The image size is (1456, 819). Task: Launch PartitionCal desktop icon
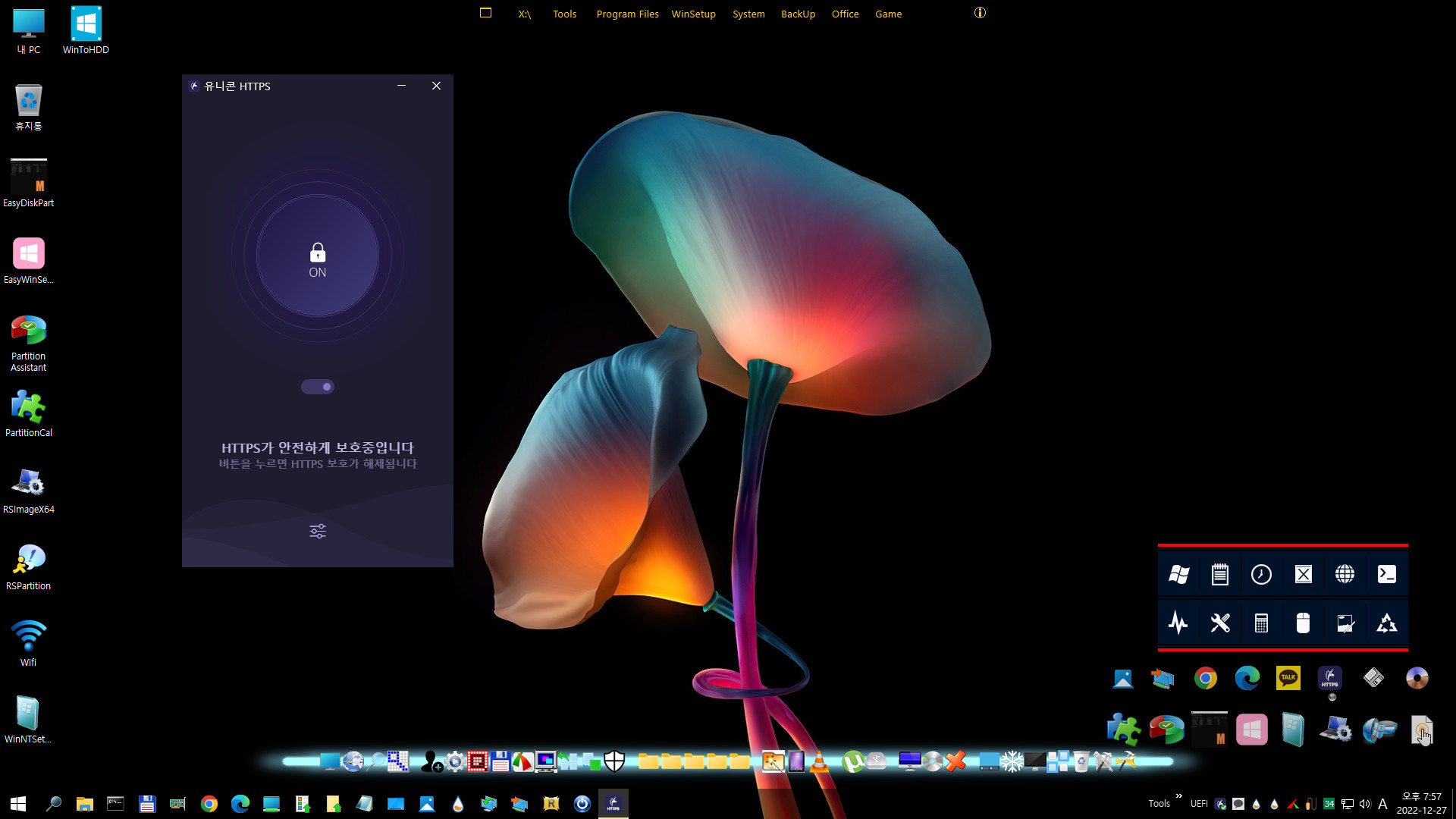[x=29, y=414]
